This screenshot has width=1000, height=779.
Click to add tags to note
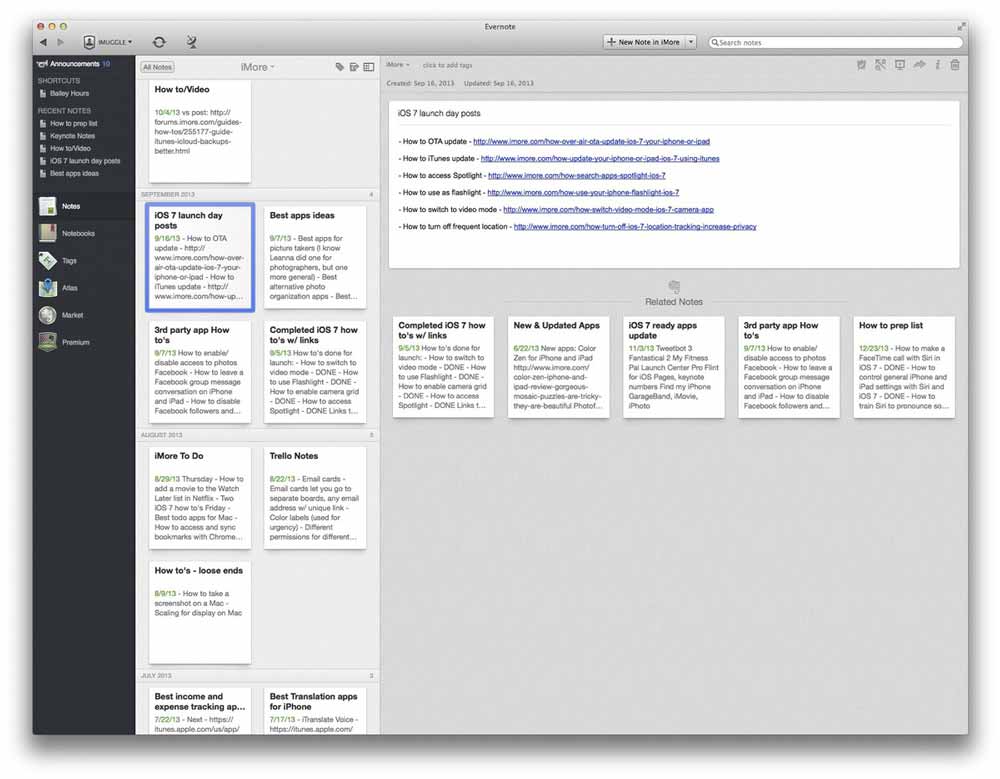click(447, 65)
